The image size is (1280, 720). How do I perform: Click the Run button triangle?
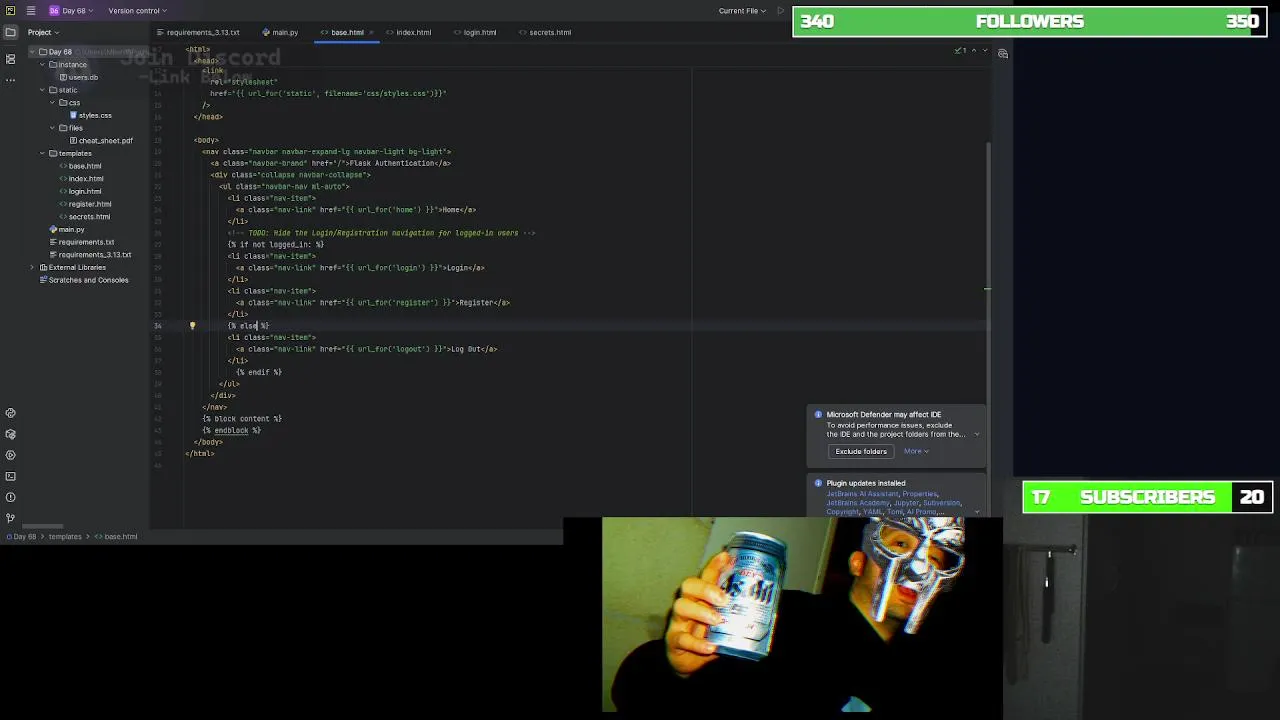click(781, 11)
